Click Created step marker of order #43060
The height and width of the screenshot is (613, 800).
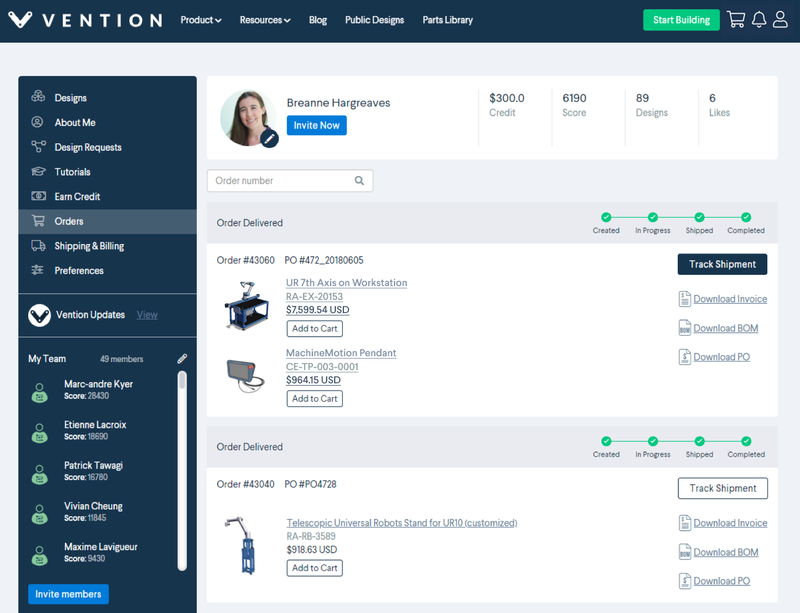[x=606, y=217]
